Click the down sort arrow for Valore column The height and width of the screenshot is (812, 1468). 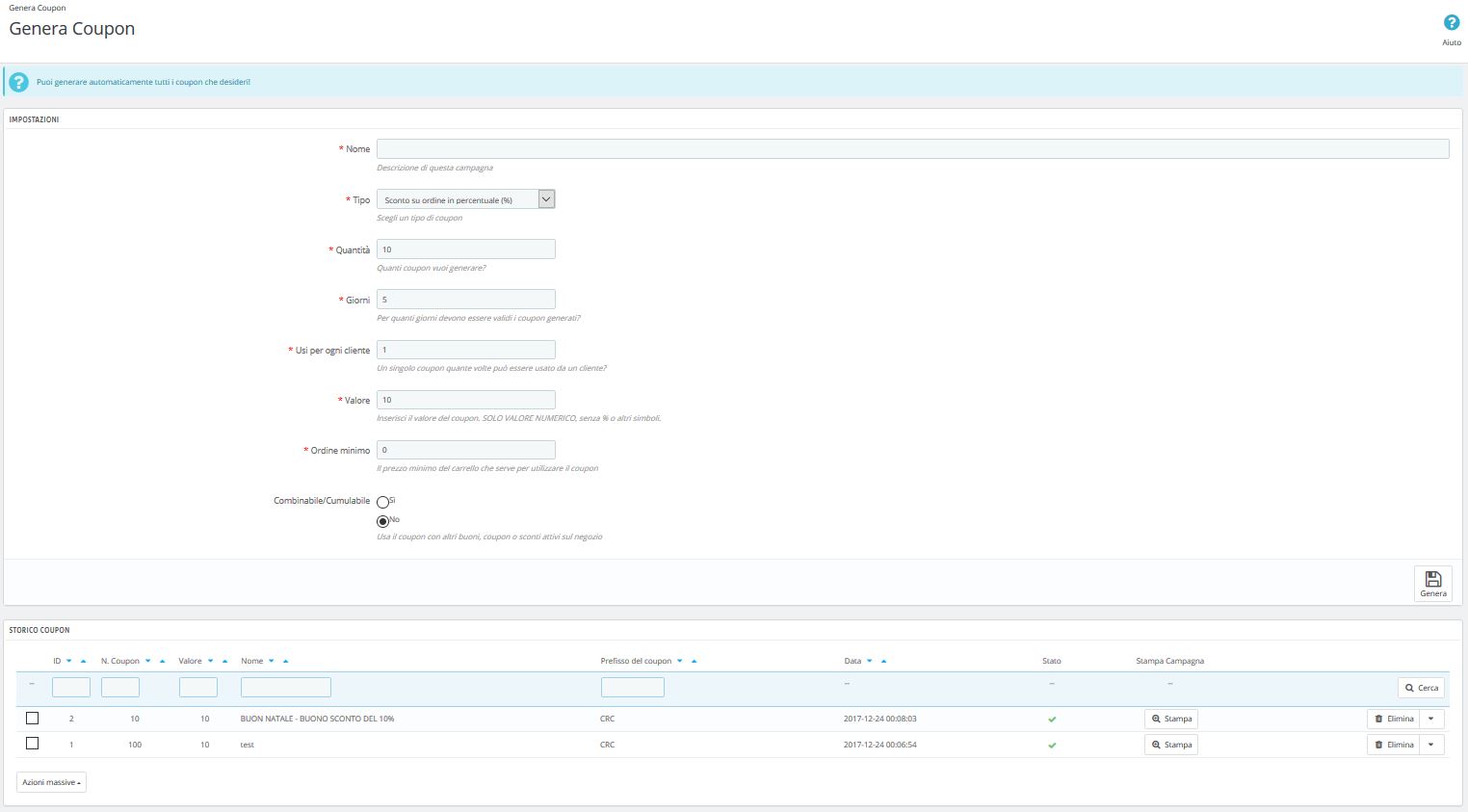click(211, 661)
